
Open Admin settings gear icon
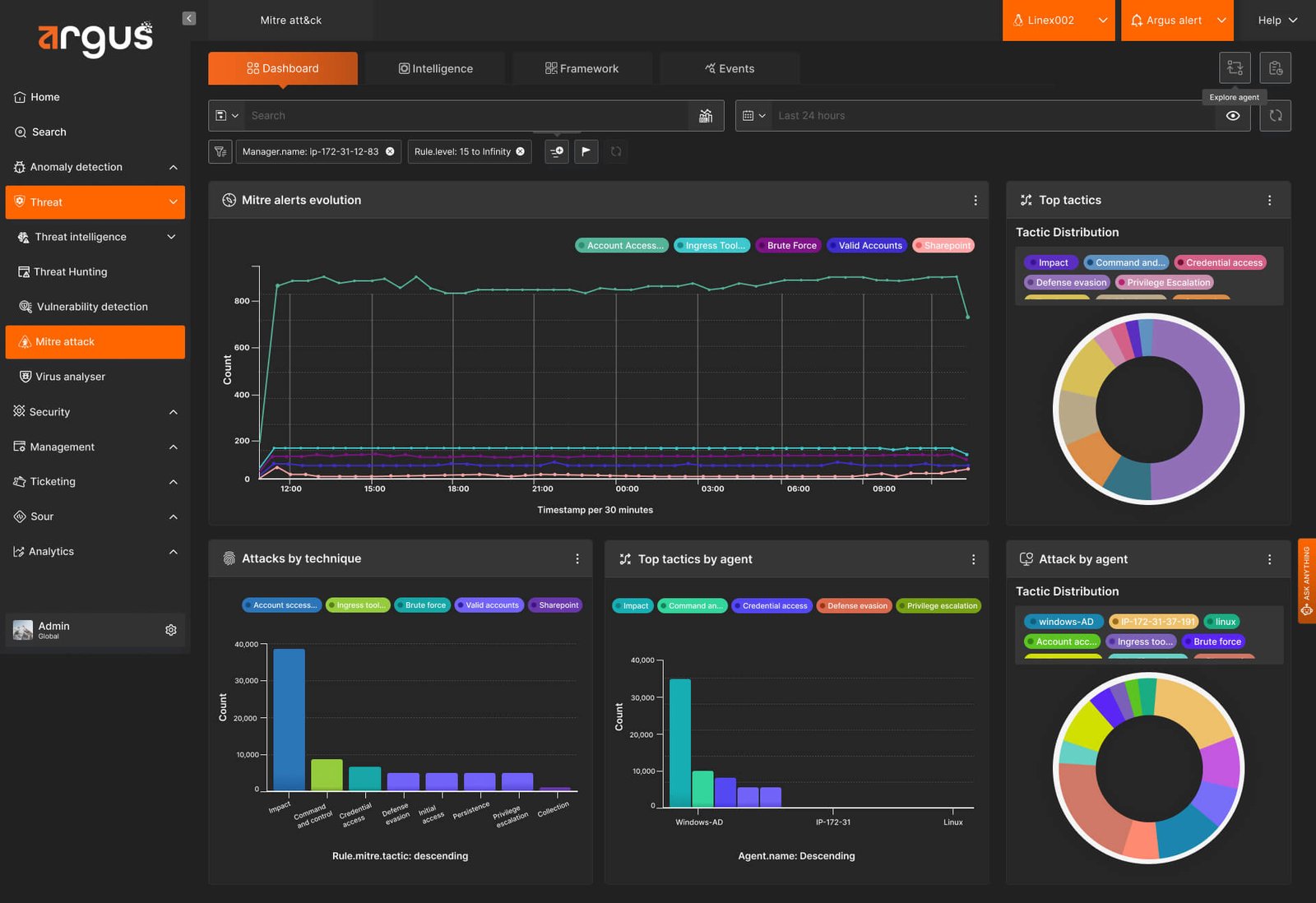click(171, 630)
